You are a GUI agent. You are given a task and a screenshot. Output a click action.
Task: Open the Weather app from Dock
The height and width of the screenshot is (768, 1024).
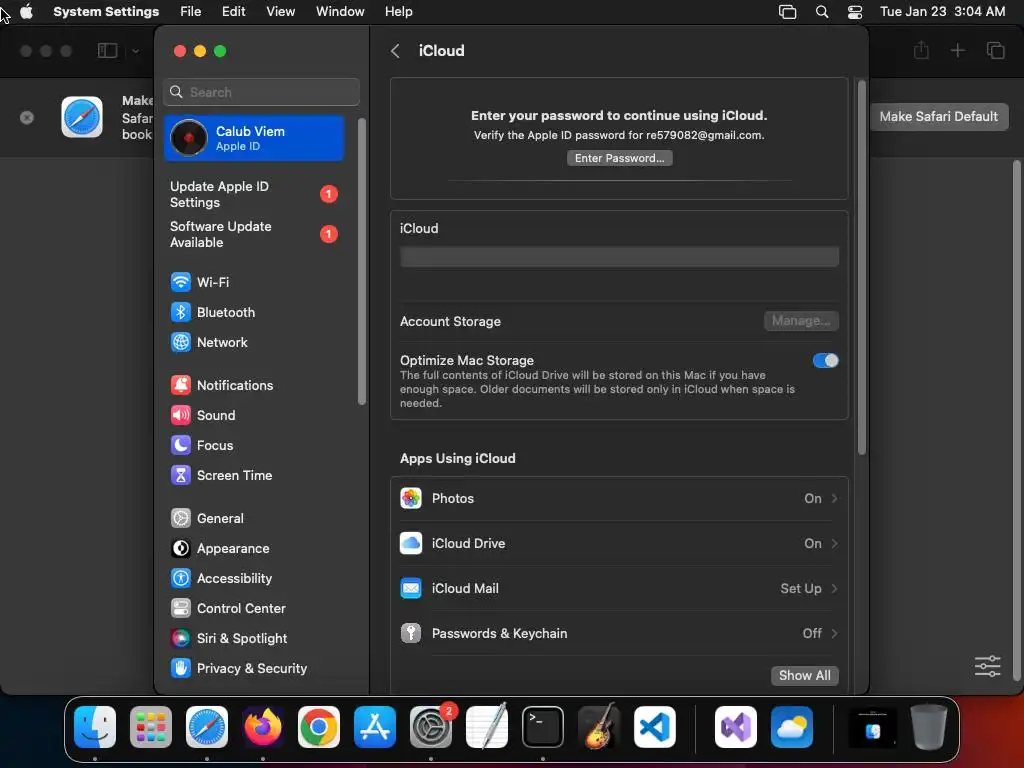(792, 727)
